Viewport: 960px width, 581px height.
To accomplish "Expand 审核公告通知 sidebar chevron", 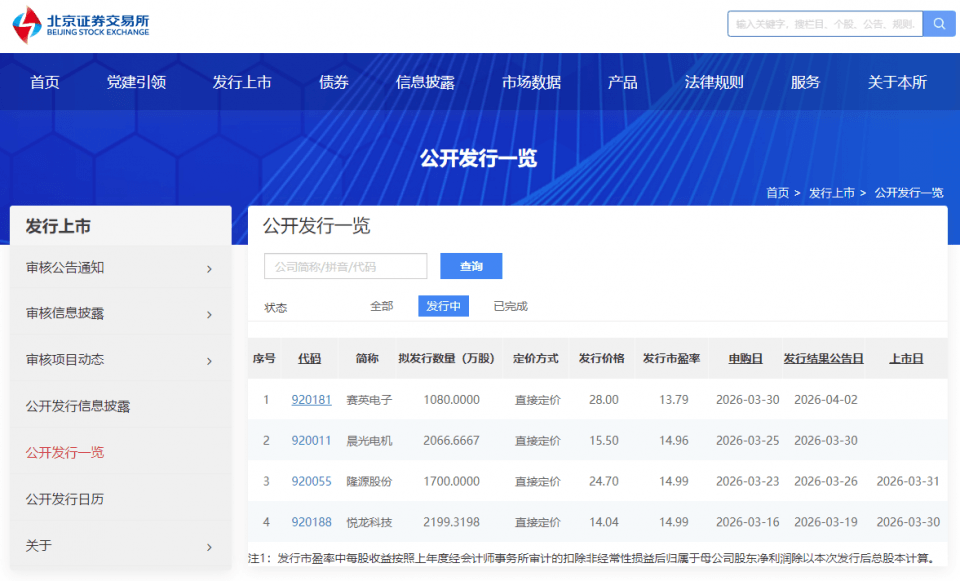I will click(209, 268).
